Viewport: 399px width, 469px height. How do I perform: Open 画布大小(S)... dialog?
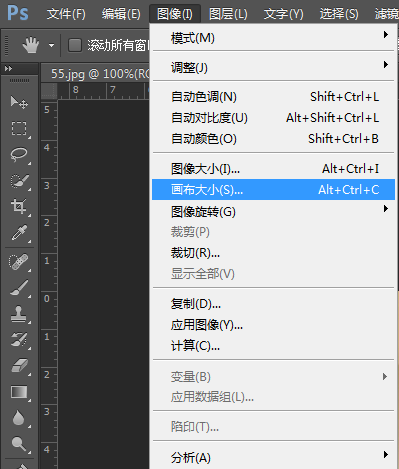(273, 190)
